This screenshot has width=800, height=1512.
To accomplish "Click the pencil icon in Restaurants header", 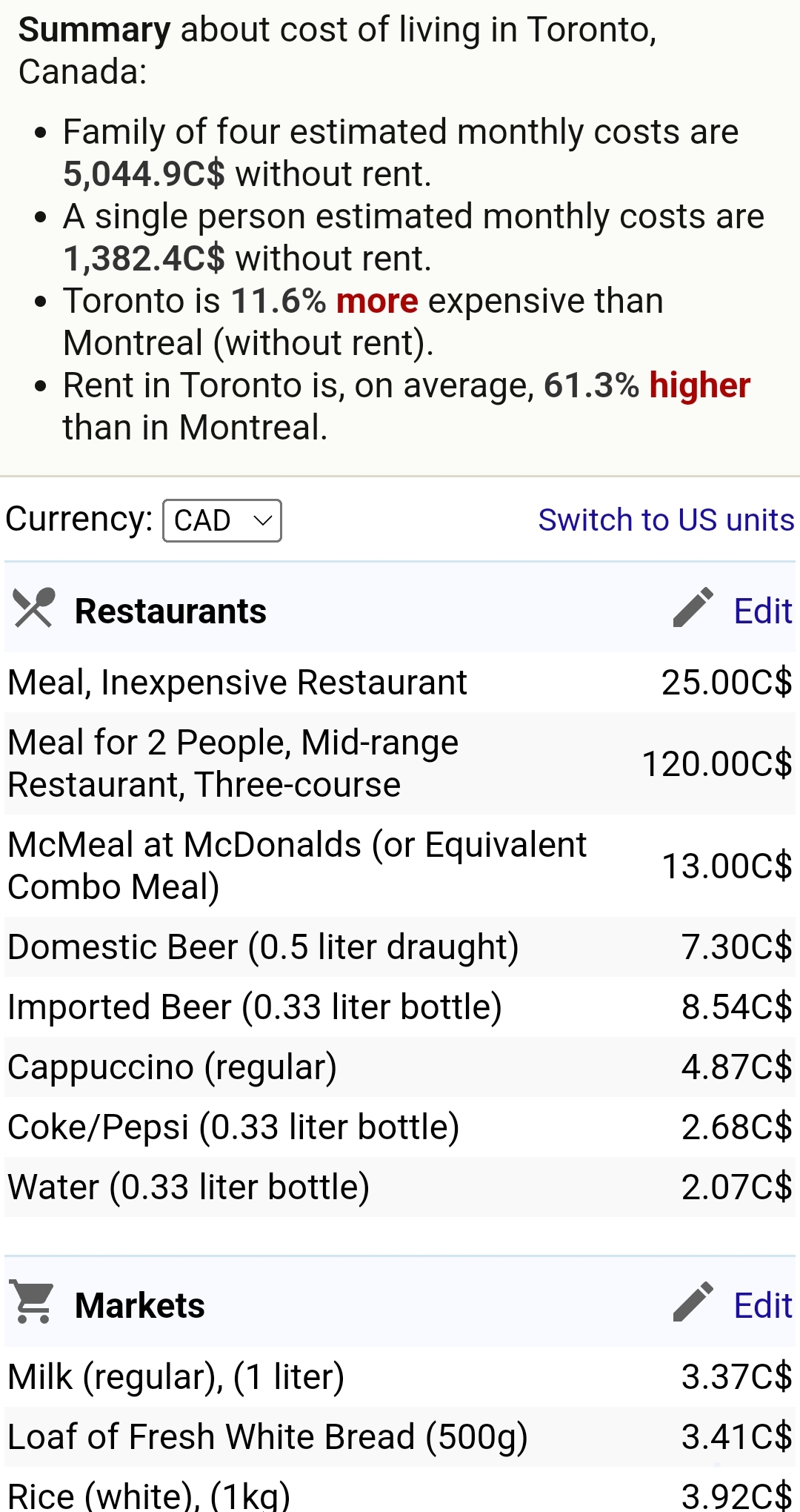I will [x=693, y=609].
